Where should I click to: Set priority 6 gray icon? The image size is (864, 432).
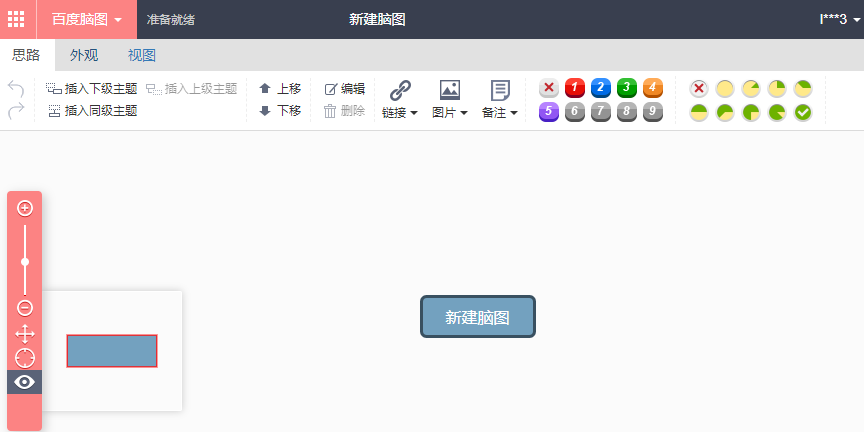[575, 112]
